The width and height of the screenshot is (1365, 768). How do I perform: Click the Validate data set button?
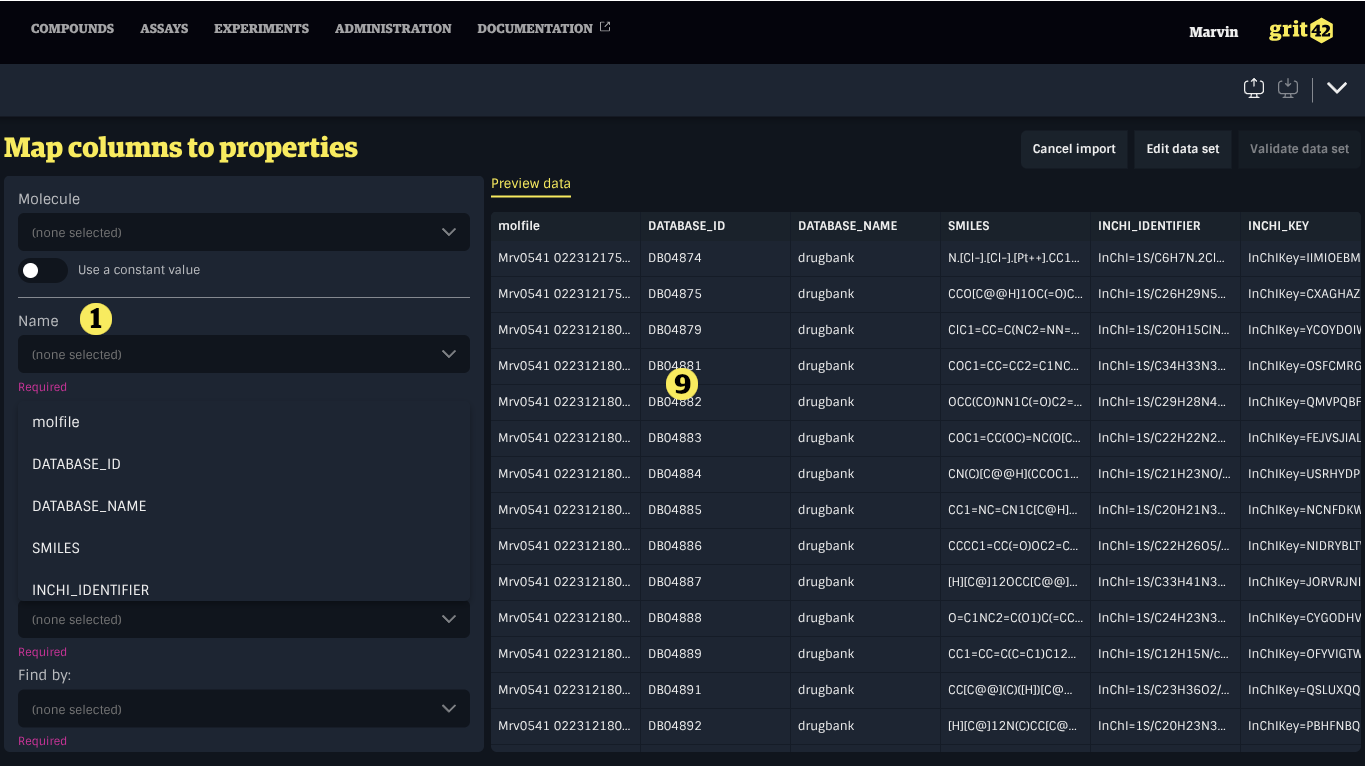1301,149
